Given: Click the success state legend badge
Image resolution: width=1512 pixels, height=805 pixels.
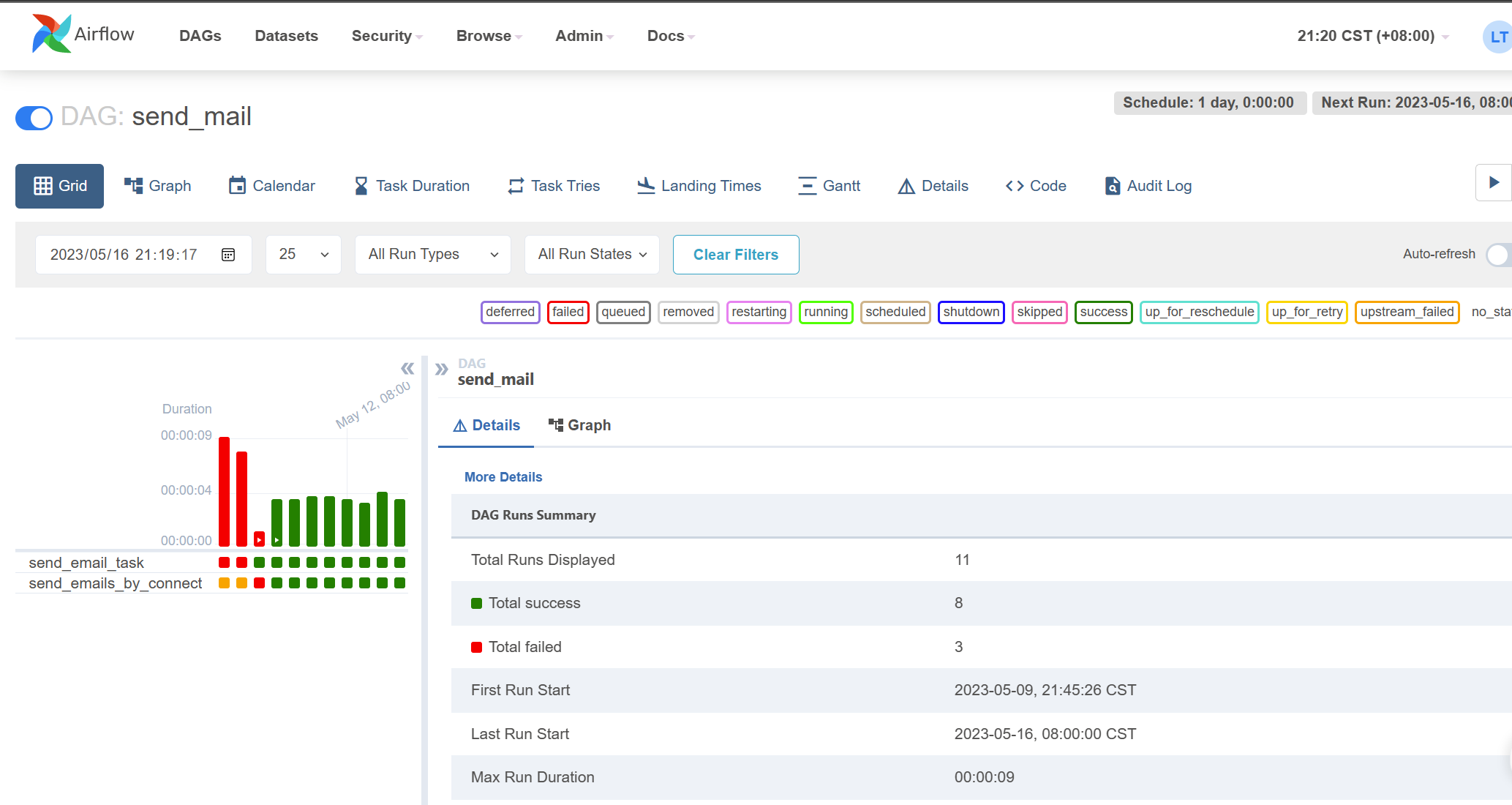Looking at the screenshot, I should tap(1104, 312).
